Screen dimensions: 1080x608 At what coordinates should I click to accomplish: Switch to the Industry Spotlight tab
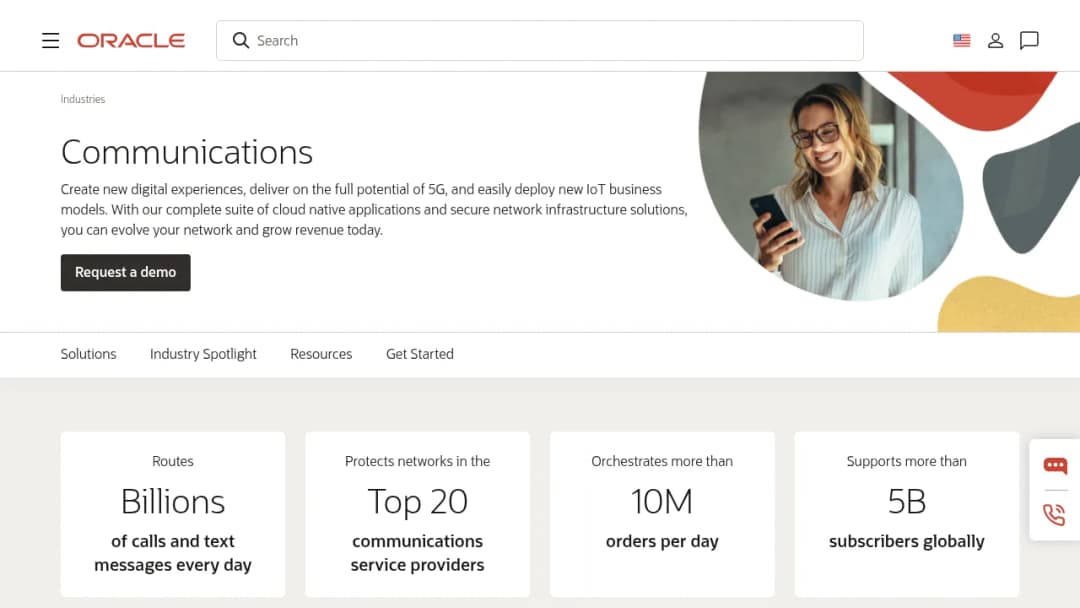203,354
